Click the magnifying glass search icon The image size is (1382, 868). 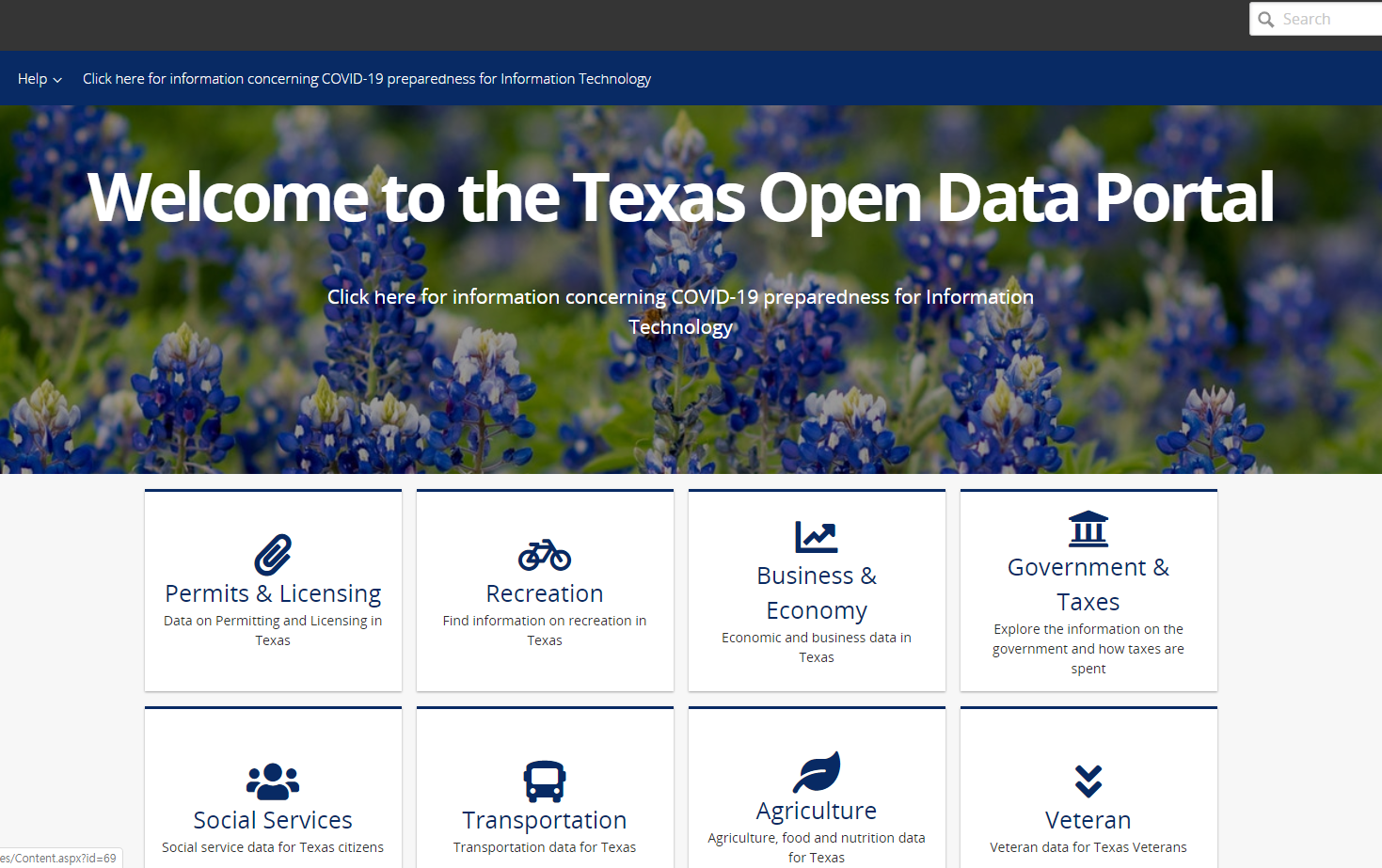pos(1266,20)
